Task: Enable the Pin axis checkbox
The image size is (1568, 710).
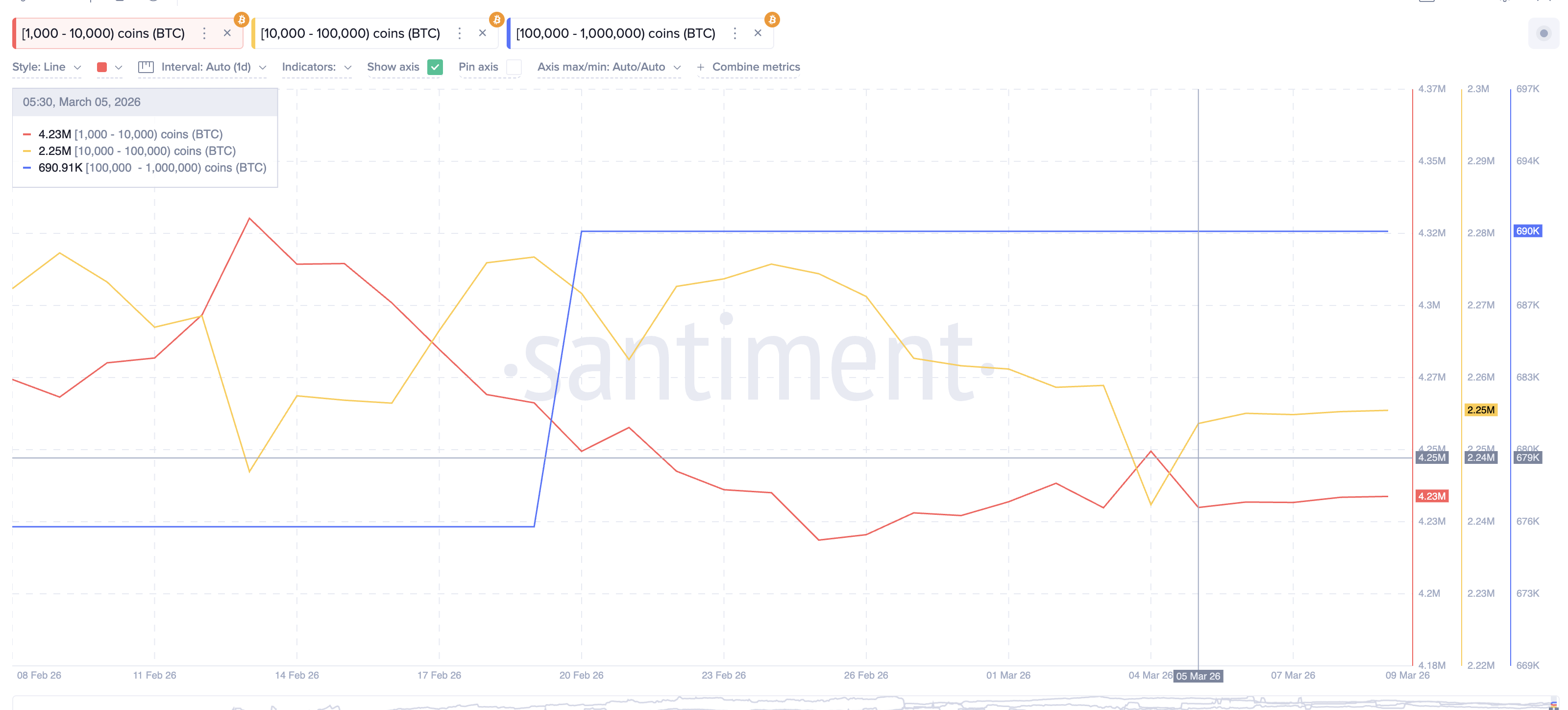Action: pos(514,67)
